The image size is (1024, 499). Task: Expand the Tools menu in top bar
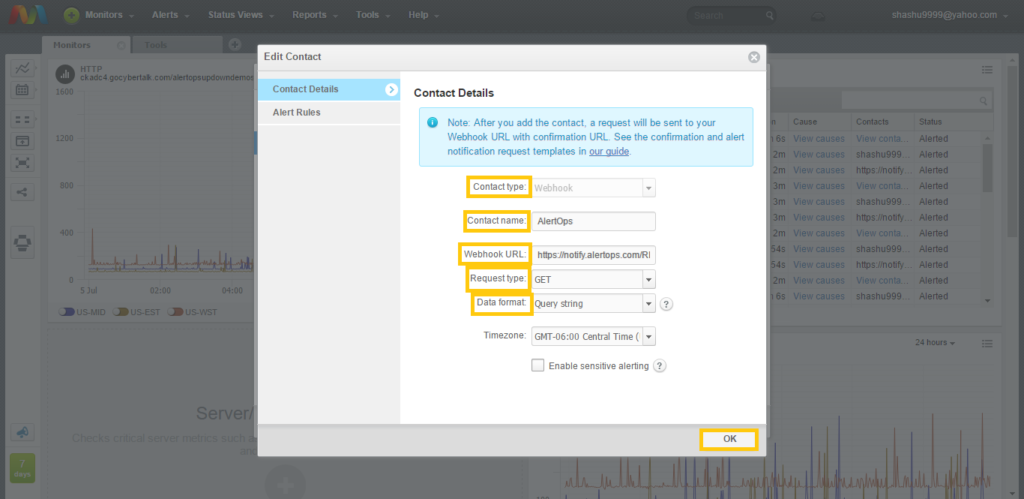(x=372, y=15)
